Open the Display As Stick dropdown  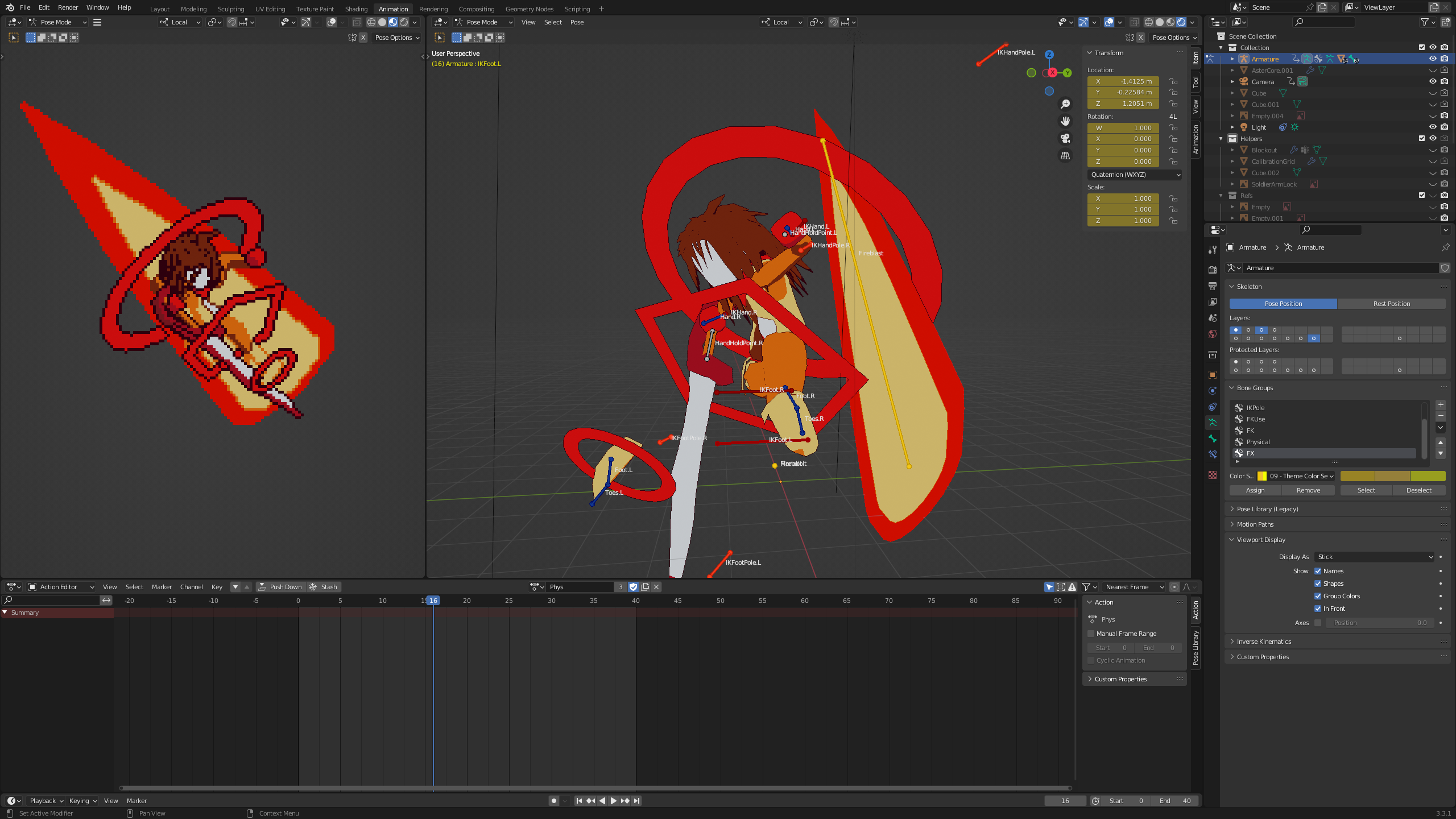click(x=1375, y=557)
